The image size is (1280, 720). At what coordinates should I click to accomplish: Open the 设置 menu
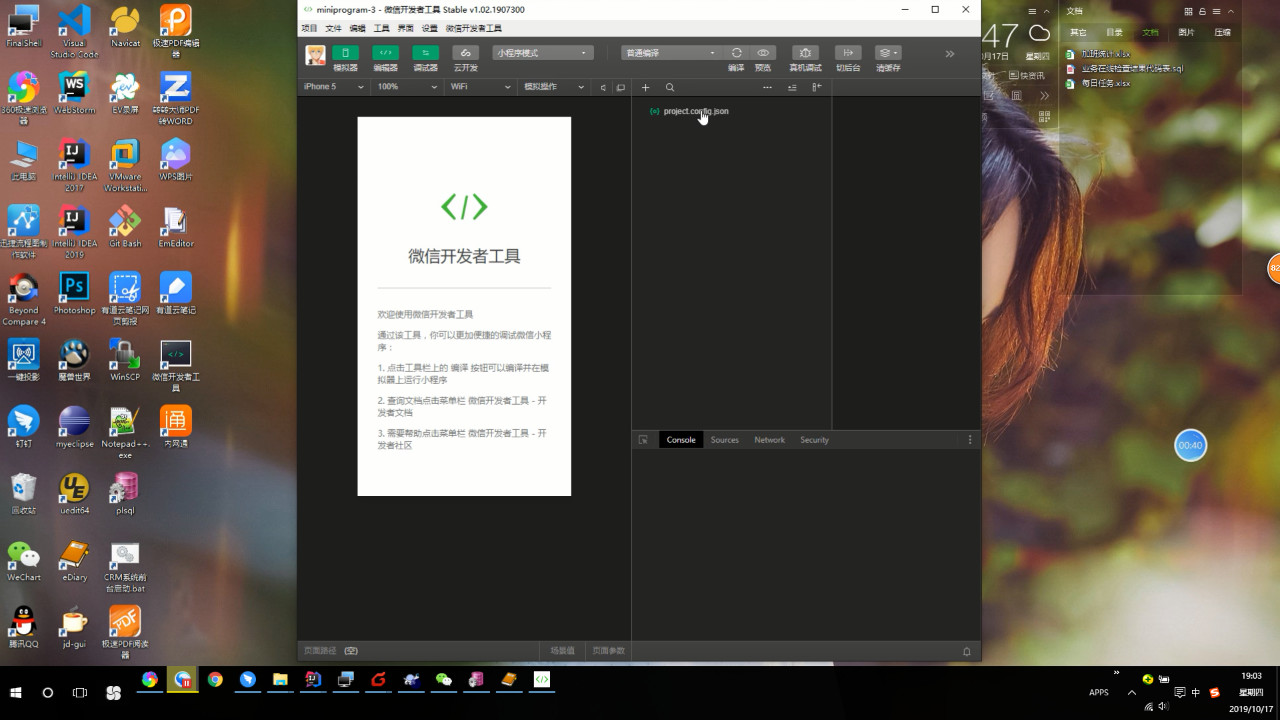pyautogui.click(x=429, y=29)
